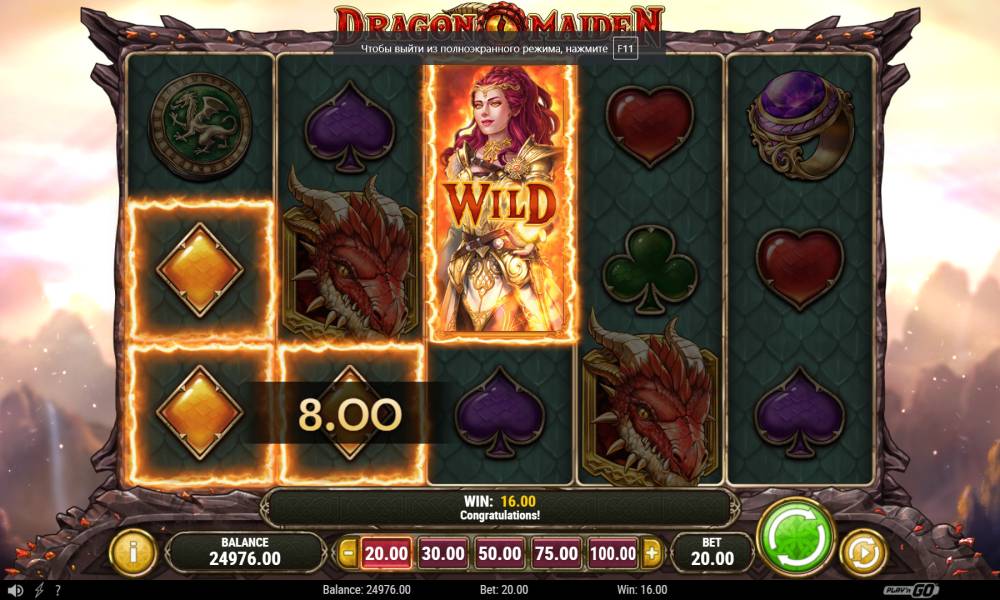The height and width of the screenshot is (600, 1000).
Task: Click the Play'n GO logo
Action: click(911, 590)
